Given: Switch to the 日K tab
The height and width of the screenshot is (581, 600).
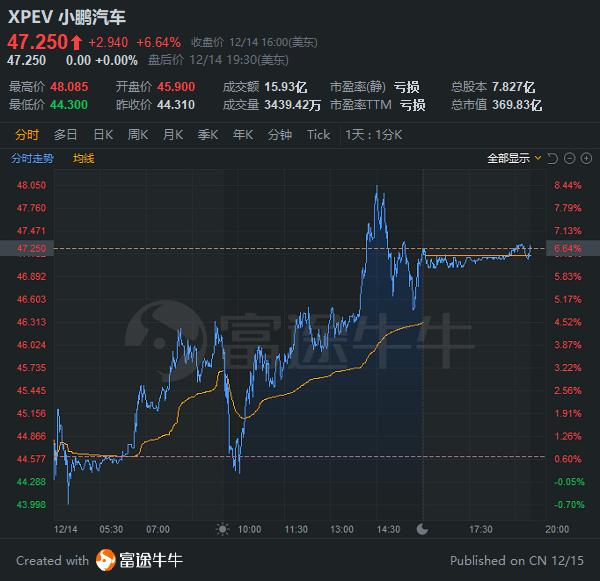Looking at the screenshot, I should click(x=103, y=135).
